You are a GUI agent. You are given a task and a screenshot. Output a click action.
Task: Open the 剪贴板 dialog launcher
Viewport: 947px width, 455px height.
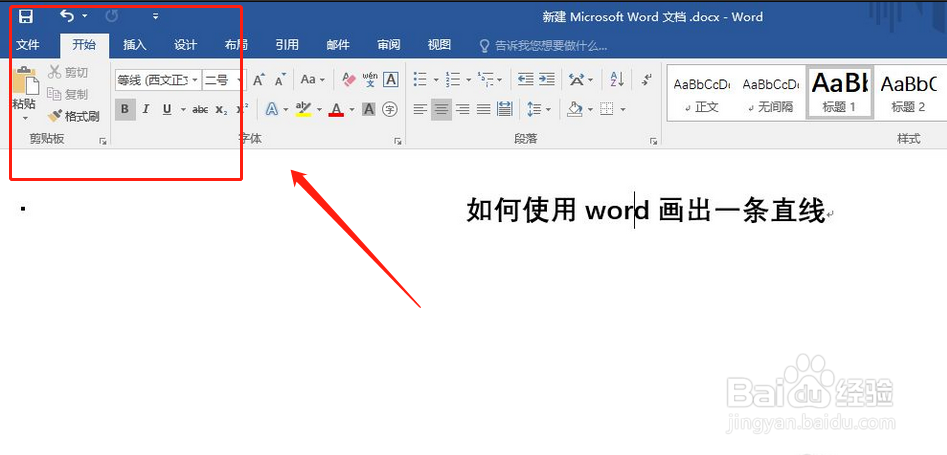(x=103, y=141)
